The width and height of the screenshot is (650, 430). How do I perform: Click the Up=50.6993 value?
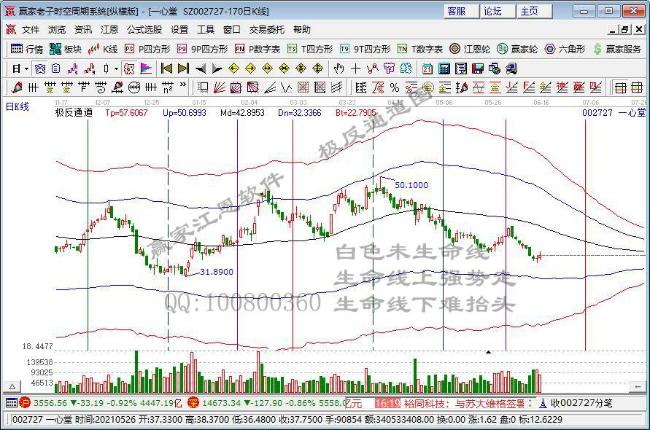[x=184, y=112]
